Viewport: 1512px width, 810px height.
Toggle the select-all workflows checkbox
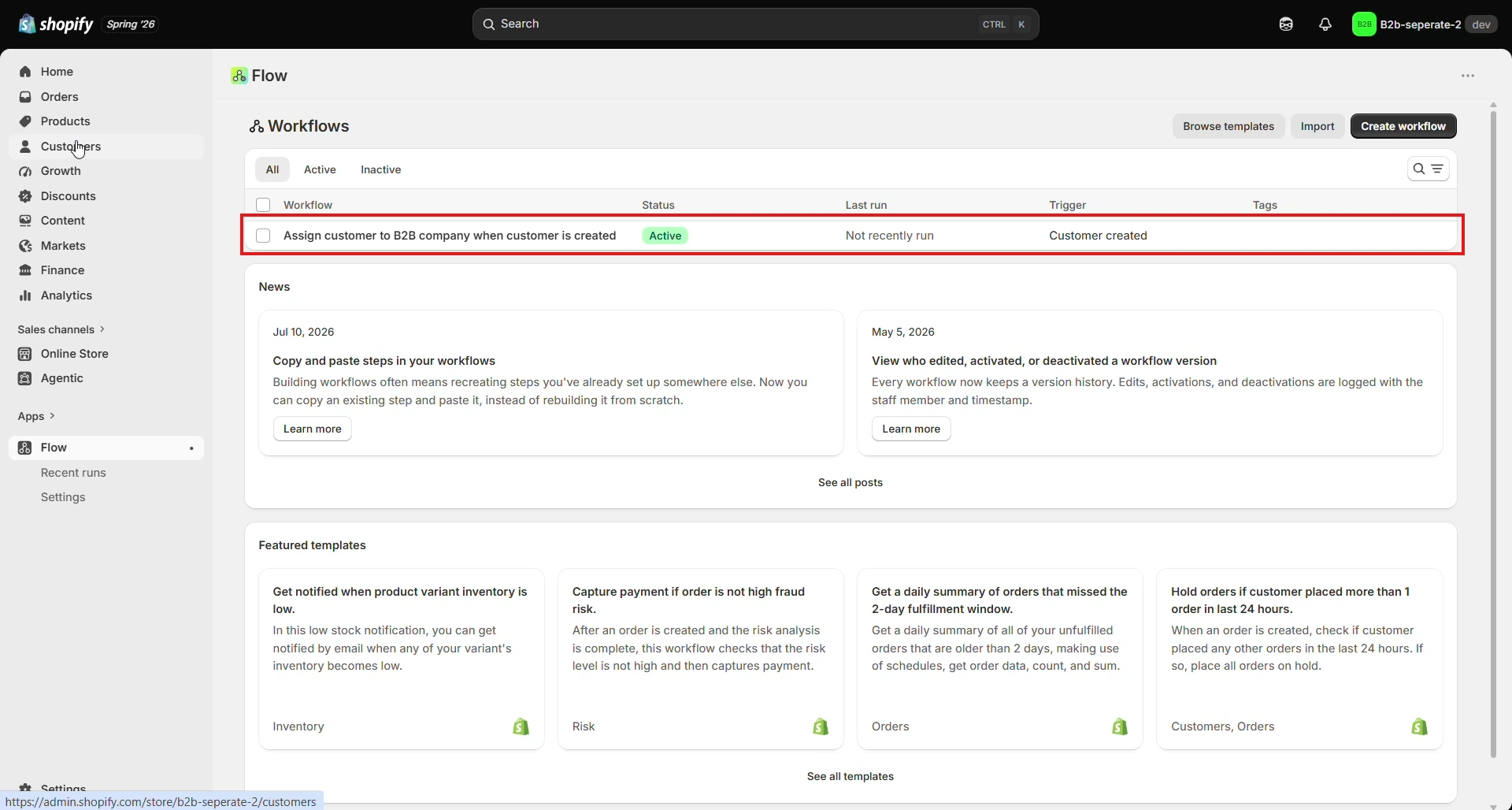(263, 205)
